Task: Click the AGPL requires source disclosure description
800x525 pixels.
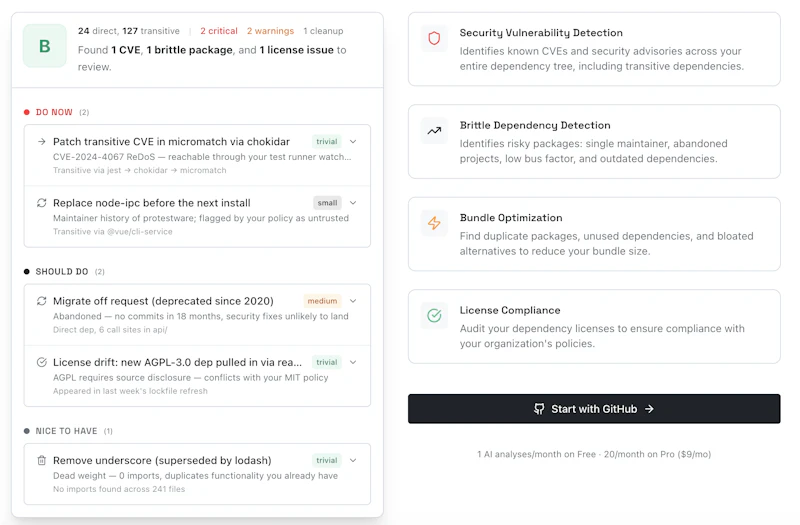Action: tap(191, 378)
